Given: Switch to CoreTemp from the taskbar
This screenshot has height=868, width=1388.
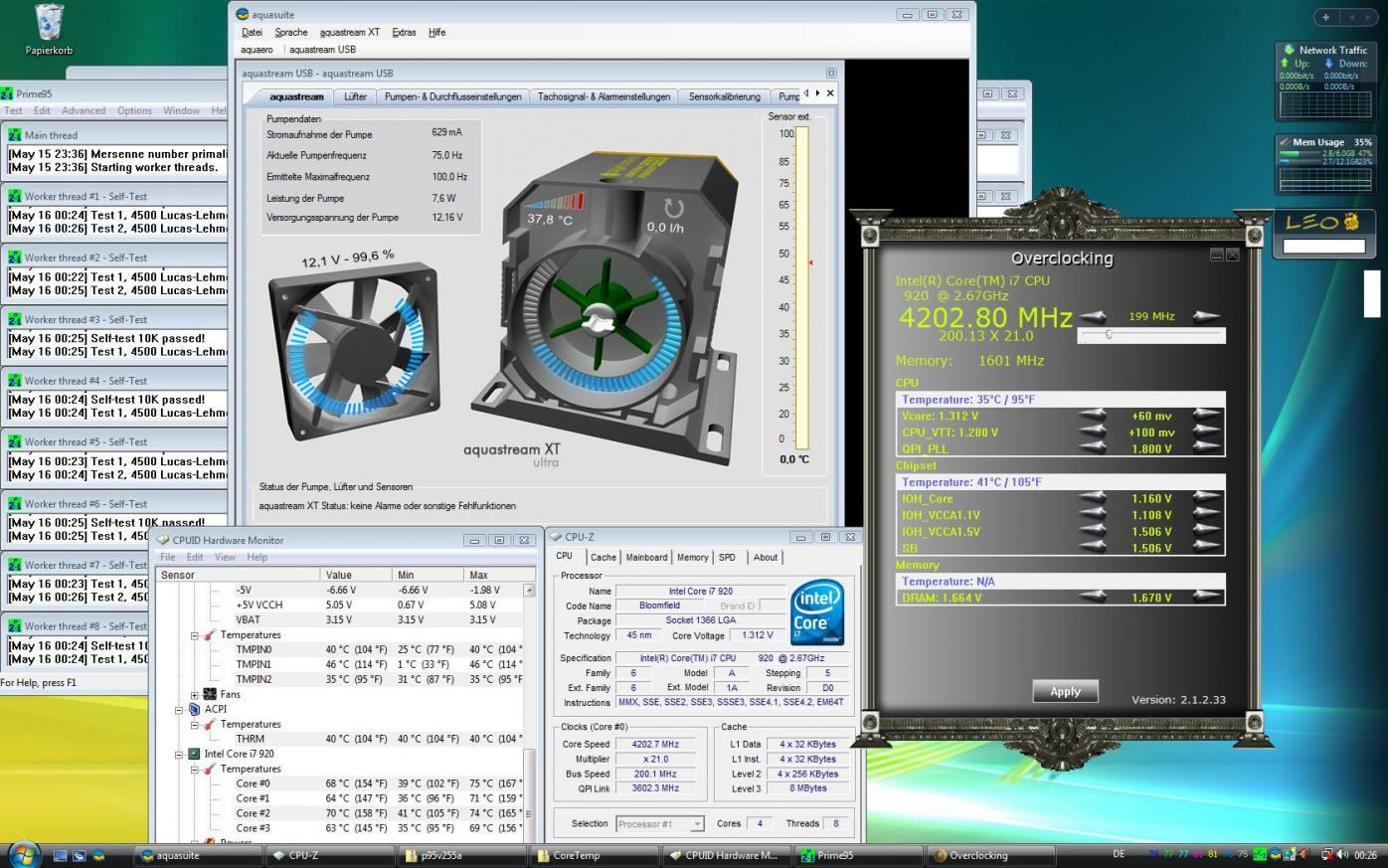Looking at the screenshot, I should (x=593, y=855).
